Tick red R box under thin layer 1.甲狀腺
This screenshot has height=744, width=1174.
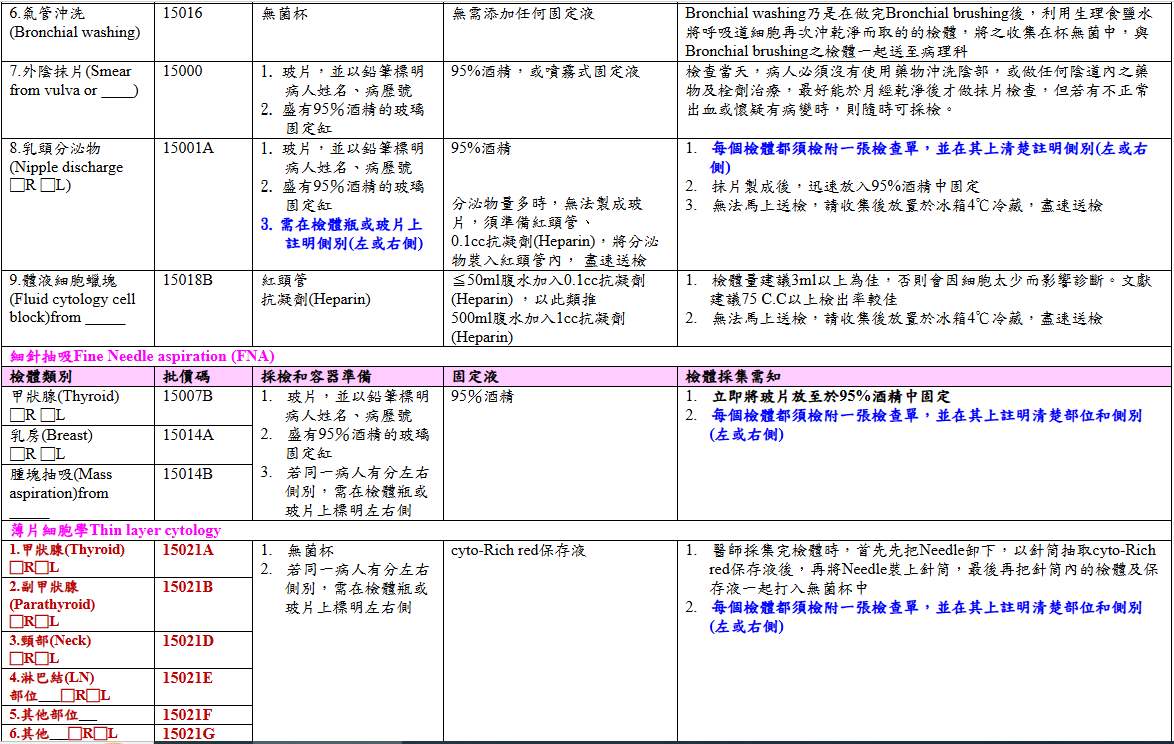(16, 568)
